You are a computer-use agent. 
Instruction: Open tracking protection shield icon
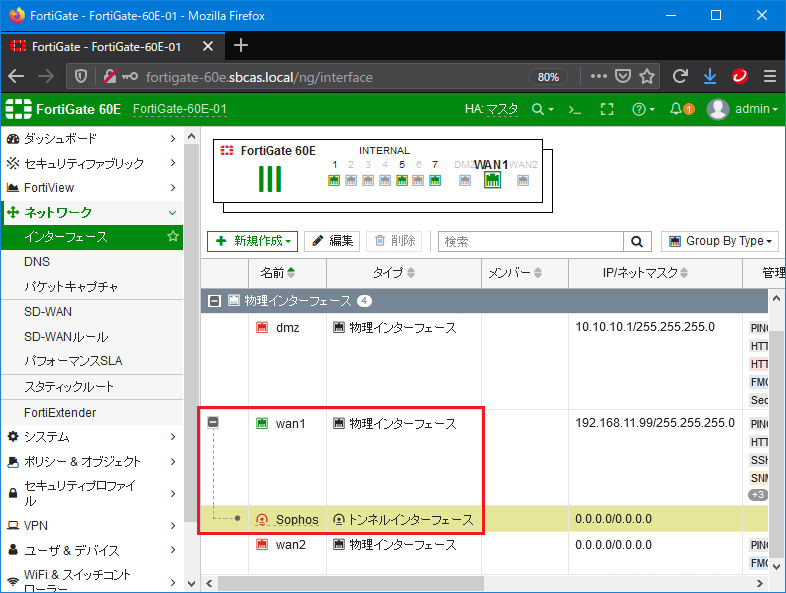pyautogui.click(x=81, y=77)
